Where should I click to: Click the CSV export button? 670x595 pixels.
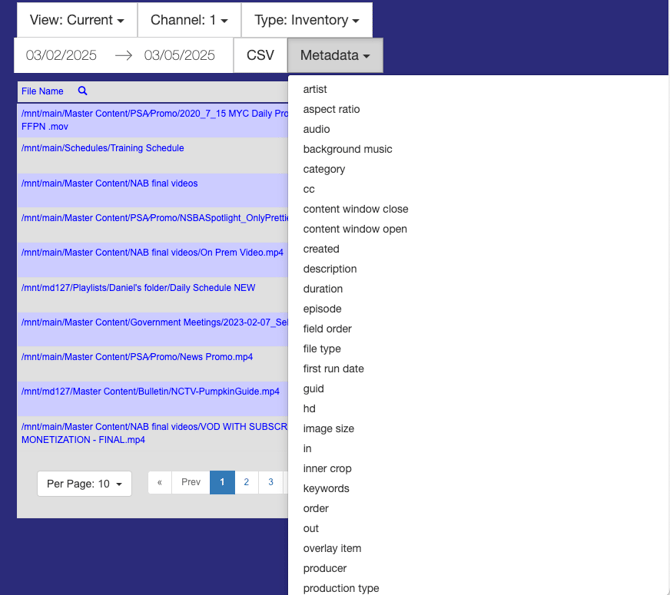[x=260, y=56]
